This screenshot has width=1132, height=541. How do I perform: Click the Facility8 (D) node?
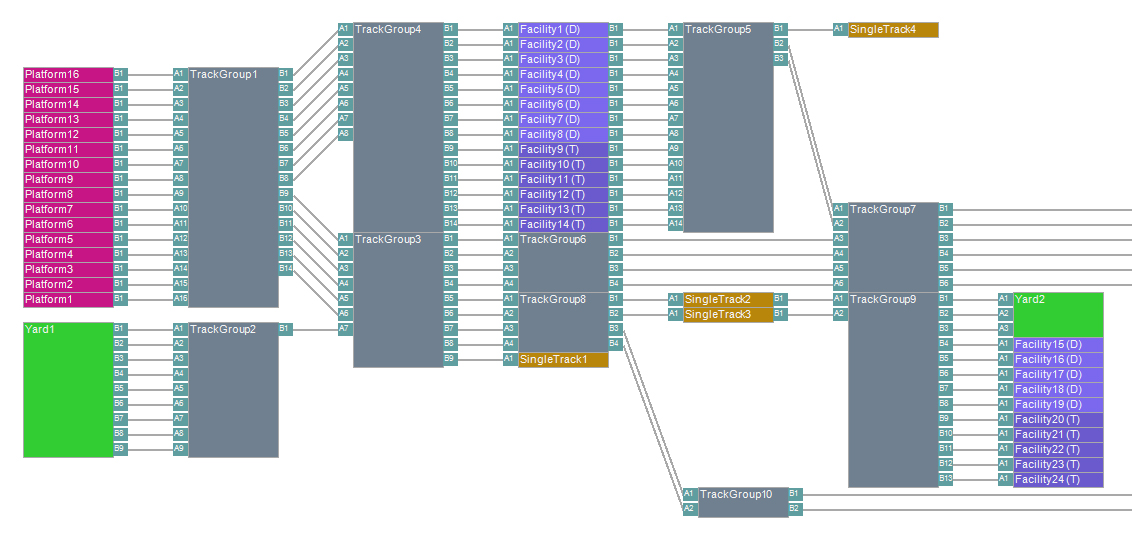563,134
